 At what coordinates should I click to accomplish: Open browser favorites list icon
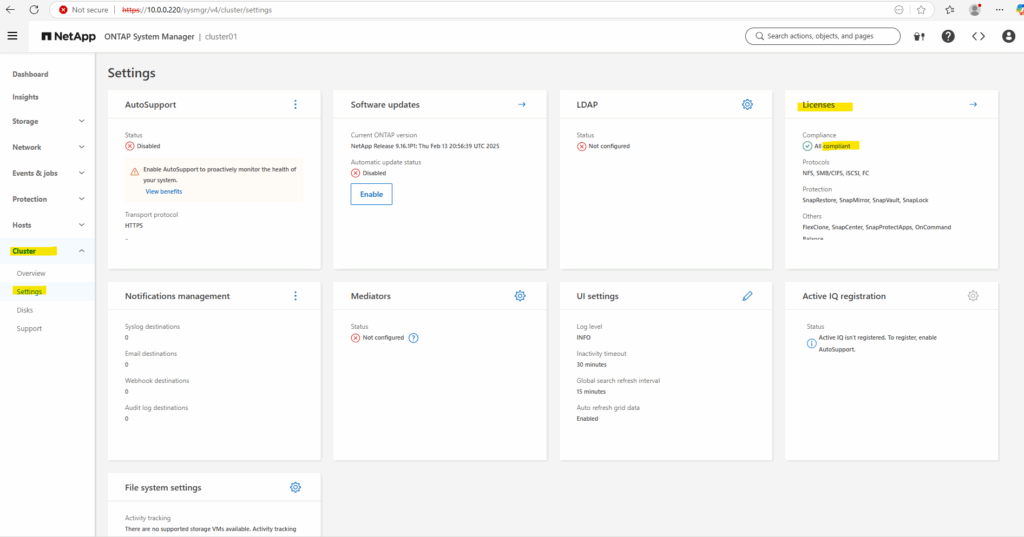pyautogui.click(x=950, y=10)
